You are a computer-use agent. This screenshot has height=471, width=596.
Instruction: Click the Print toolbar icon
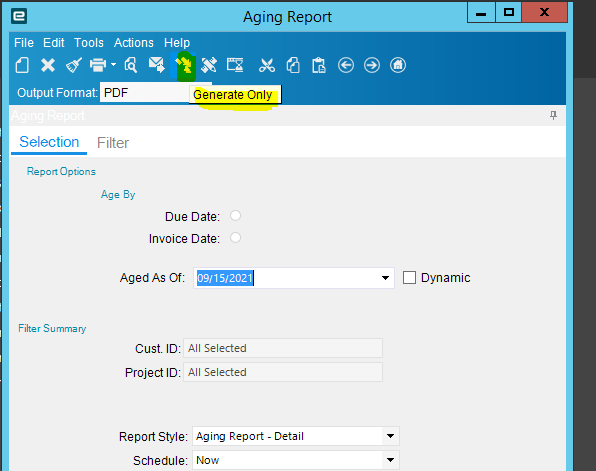click(x=98, y=65)
